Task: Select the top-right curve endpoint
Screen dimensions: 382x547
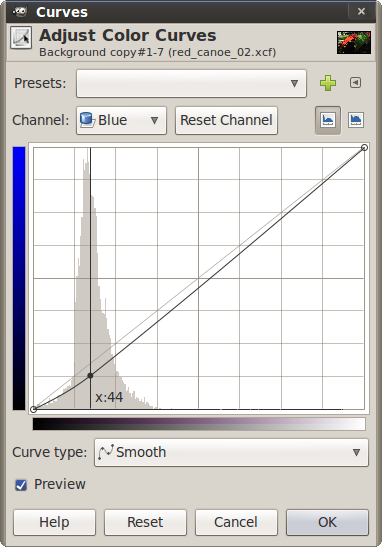Action: tap(364, 148)
